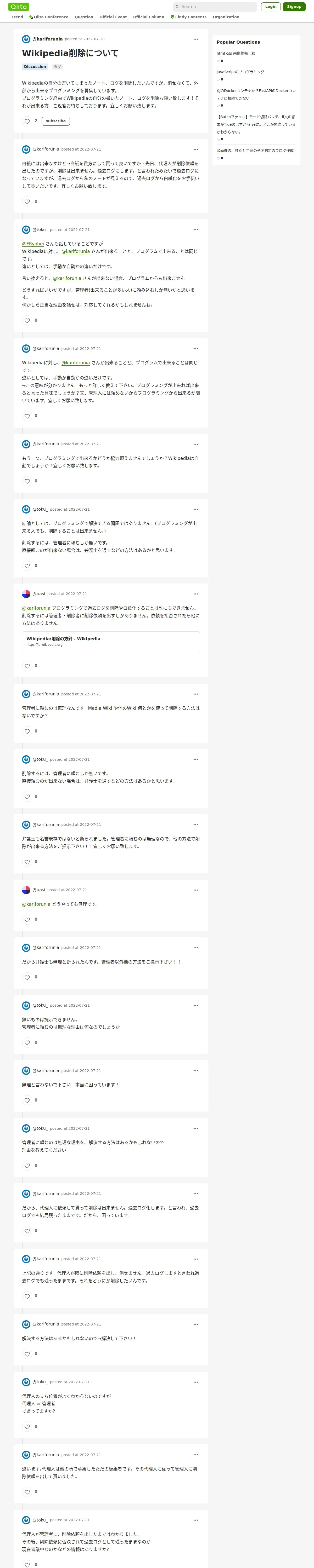Open options menu on the Wikipedia link card comment
This screenshot has width=314, height=1568.
tap(196, 594)
